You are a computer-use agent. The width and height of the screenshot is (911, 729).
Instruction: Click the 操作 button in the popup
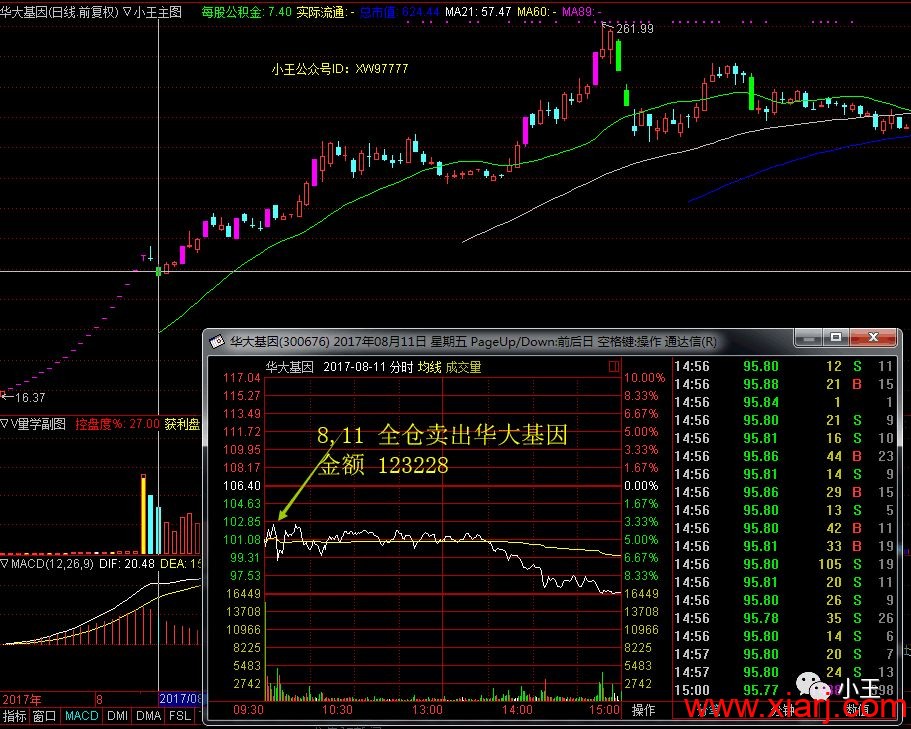(x=643, y=710)
